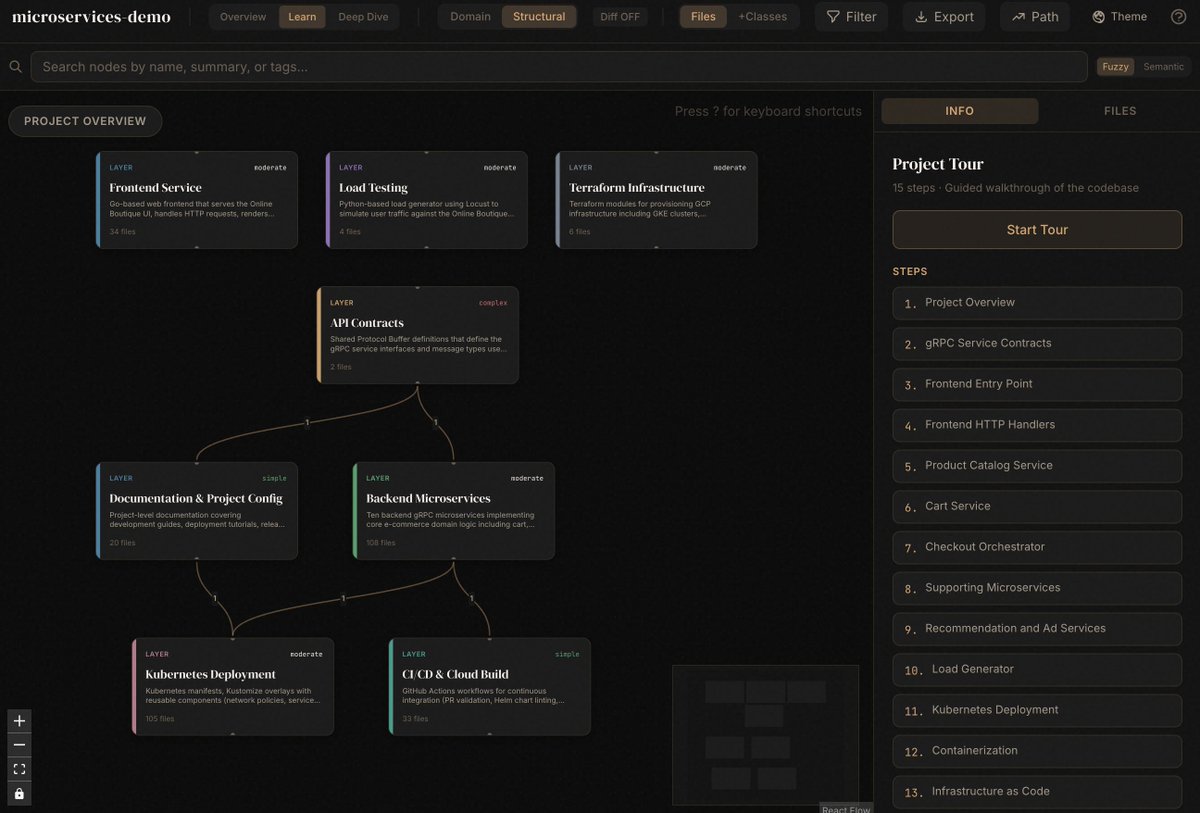Toggle the Diff OFF switch
Image resolution: width=1200 pixels, height=813 pixels.
click(x=620, y=16)
